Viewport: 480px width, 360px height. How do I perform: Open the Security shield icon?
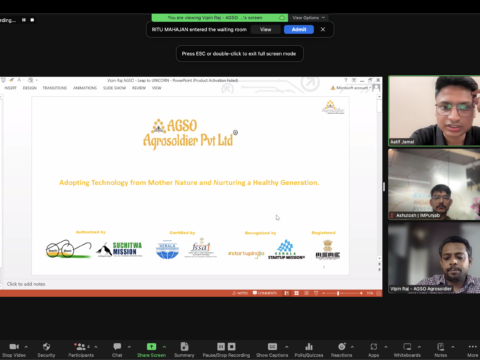tap(46, 347)
